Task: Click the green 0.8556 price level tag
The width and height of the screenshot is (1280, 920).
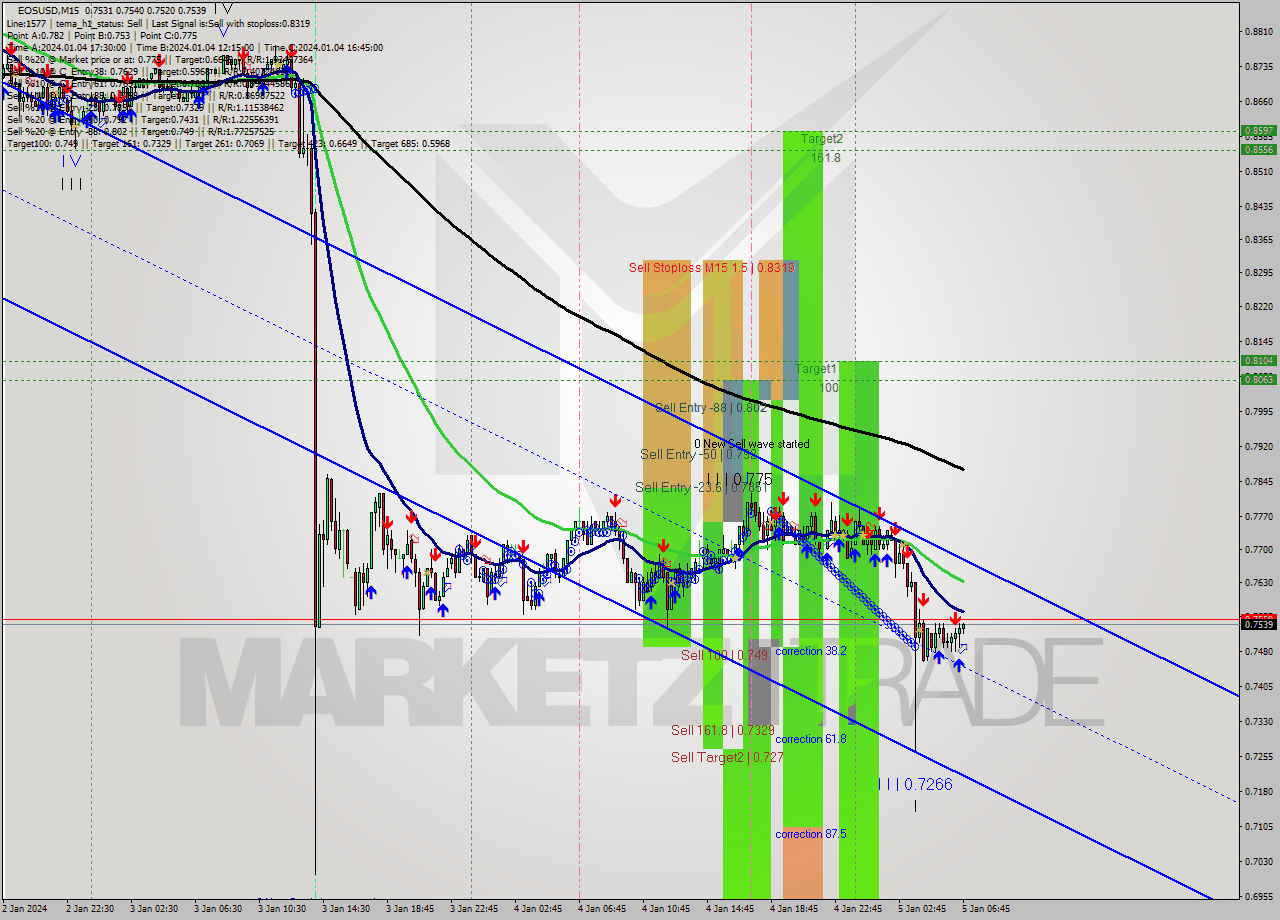Action: [x=1258, y=150]
